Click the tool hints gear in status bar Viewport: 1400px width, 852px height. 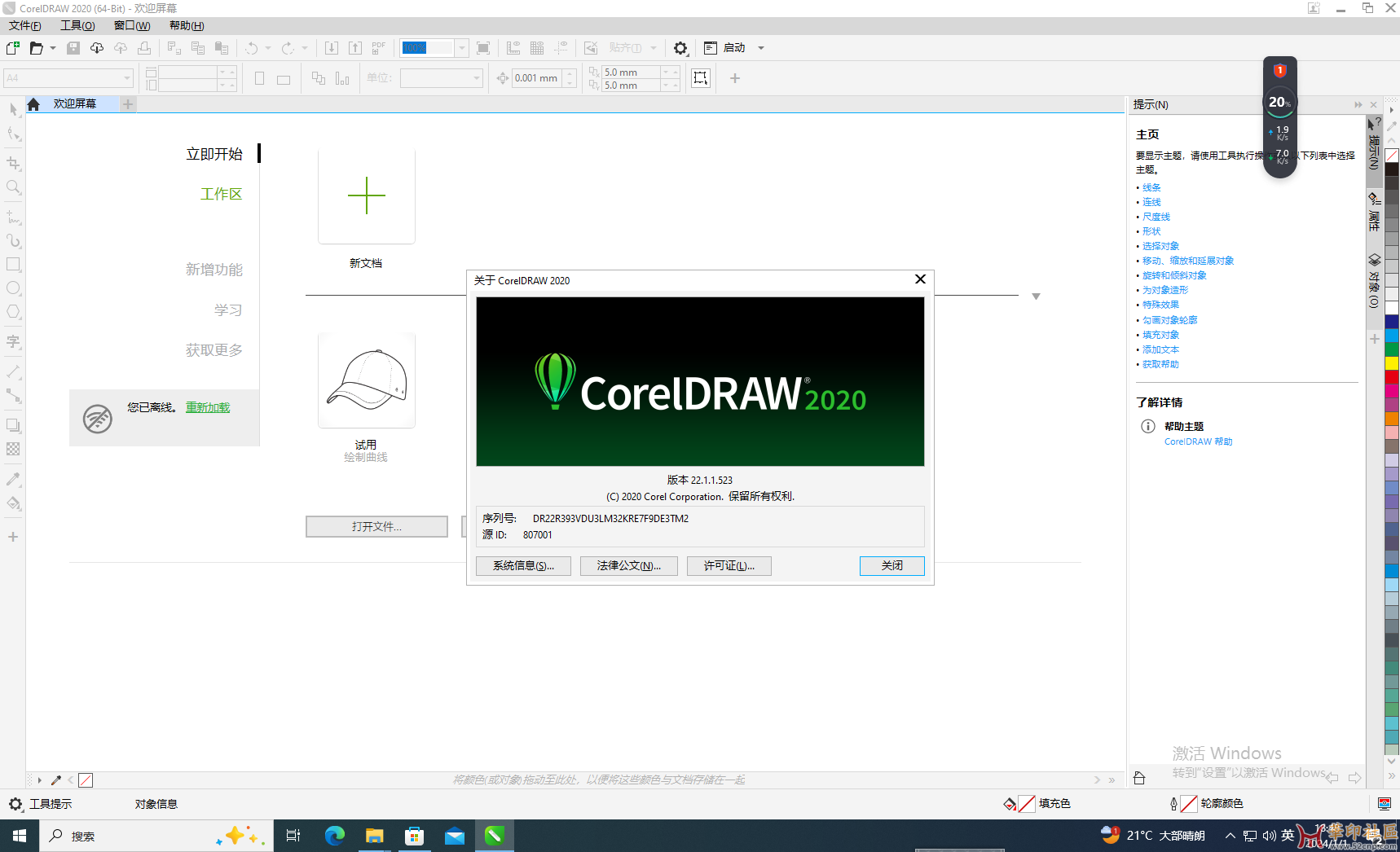point(15,804)
